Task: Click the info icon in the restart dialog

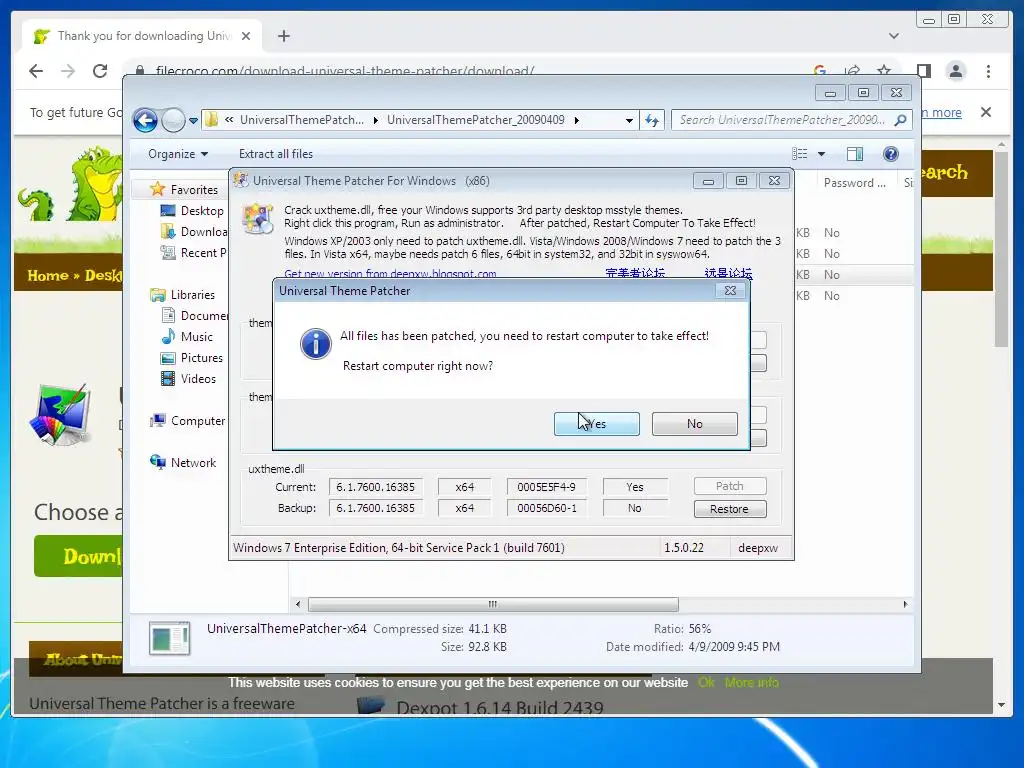Action: (x=315, y=344)
